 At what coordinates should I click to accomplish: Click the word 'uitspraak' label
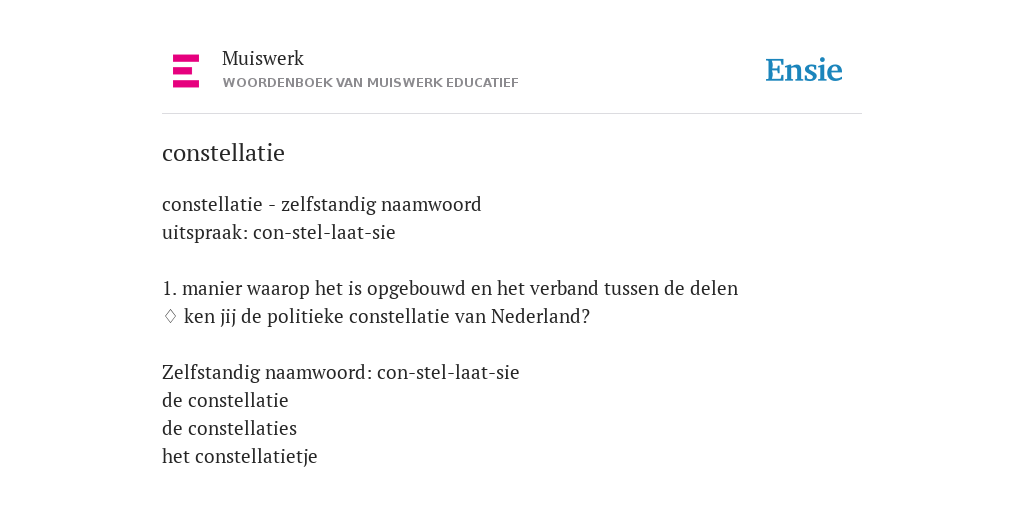(x=205, y=233)
